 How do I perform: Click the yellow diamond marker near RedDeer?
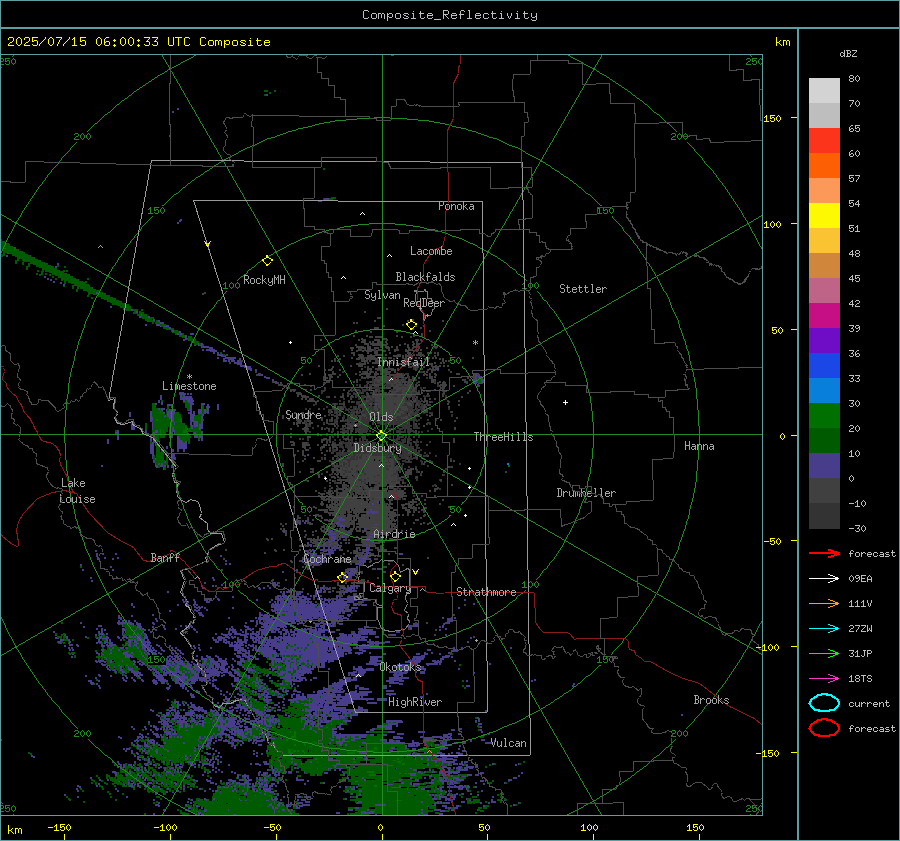[411, 325]
